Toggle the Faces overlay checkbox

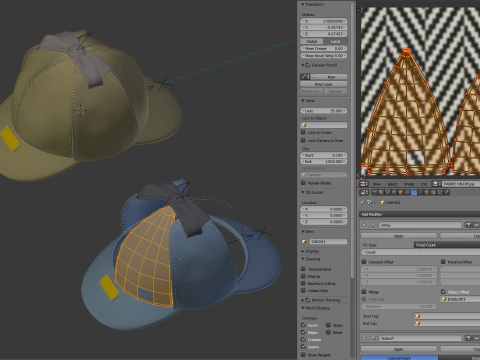303,325
